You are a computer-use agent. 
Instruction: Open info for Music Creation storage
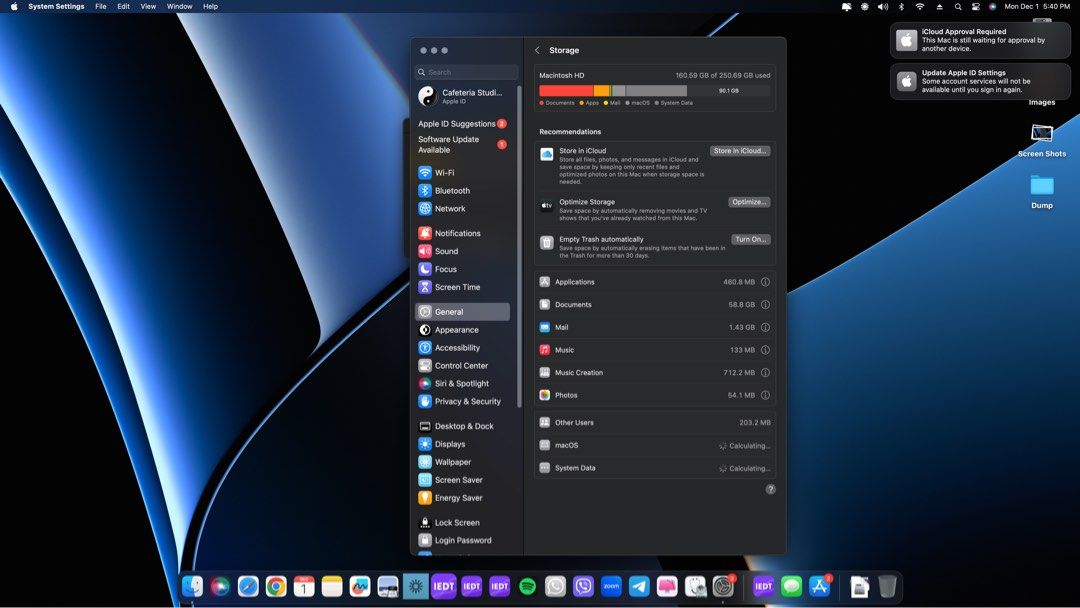coord(765,373)
